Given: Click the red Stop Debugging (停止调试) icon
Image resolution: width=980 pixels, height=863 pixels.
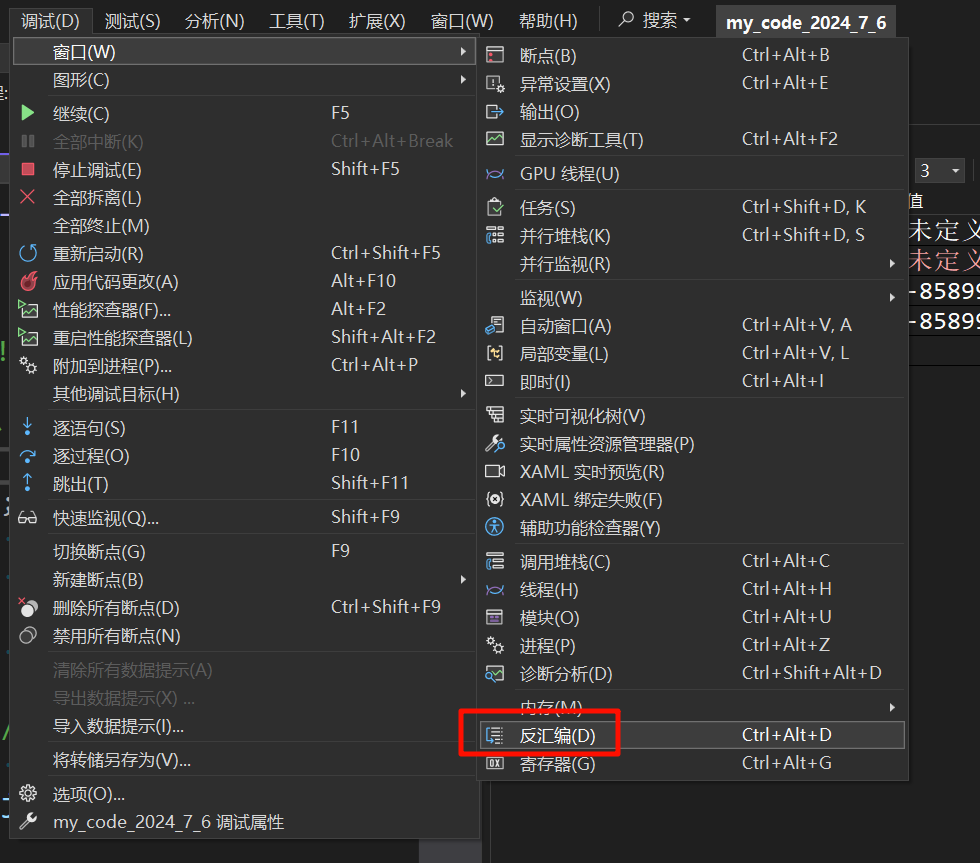Looking at the screenshot, I should (28, 170).
